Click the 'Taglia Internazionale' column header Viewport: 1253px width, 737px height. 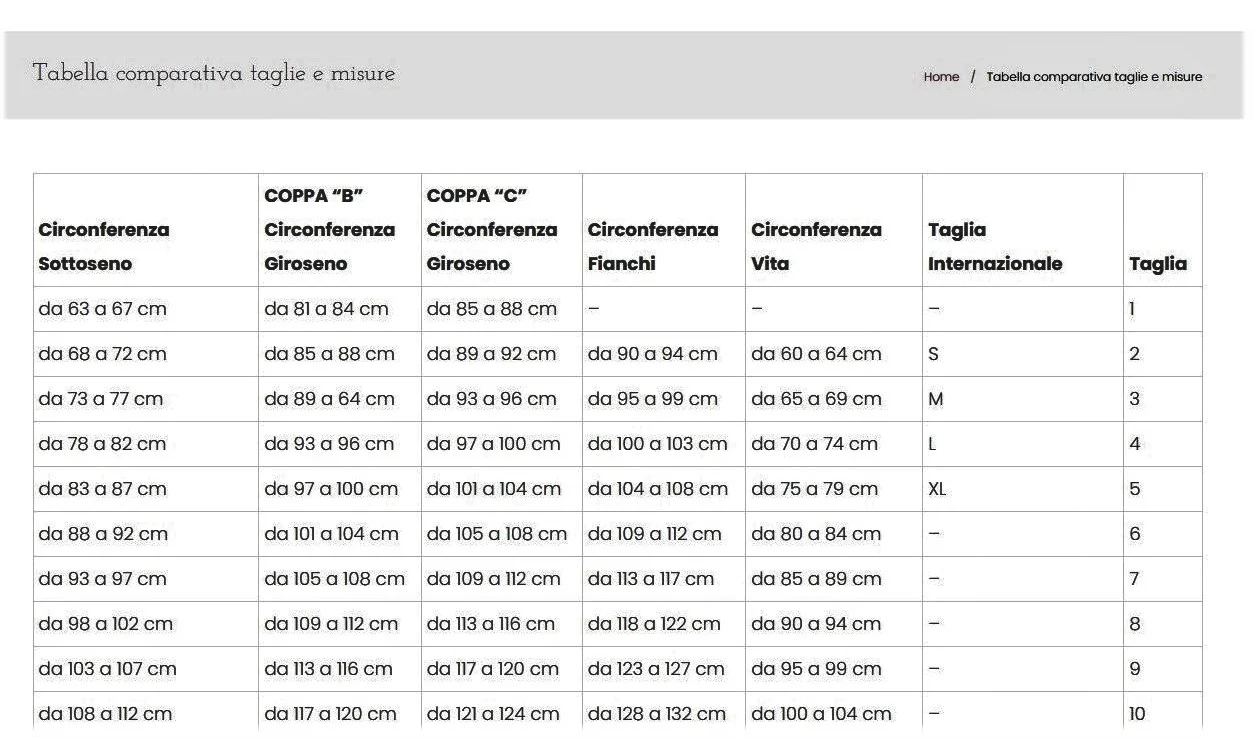pyautogui.click(x=994, y=246)
